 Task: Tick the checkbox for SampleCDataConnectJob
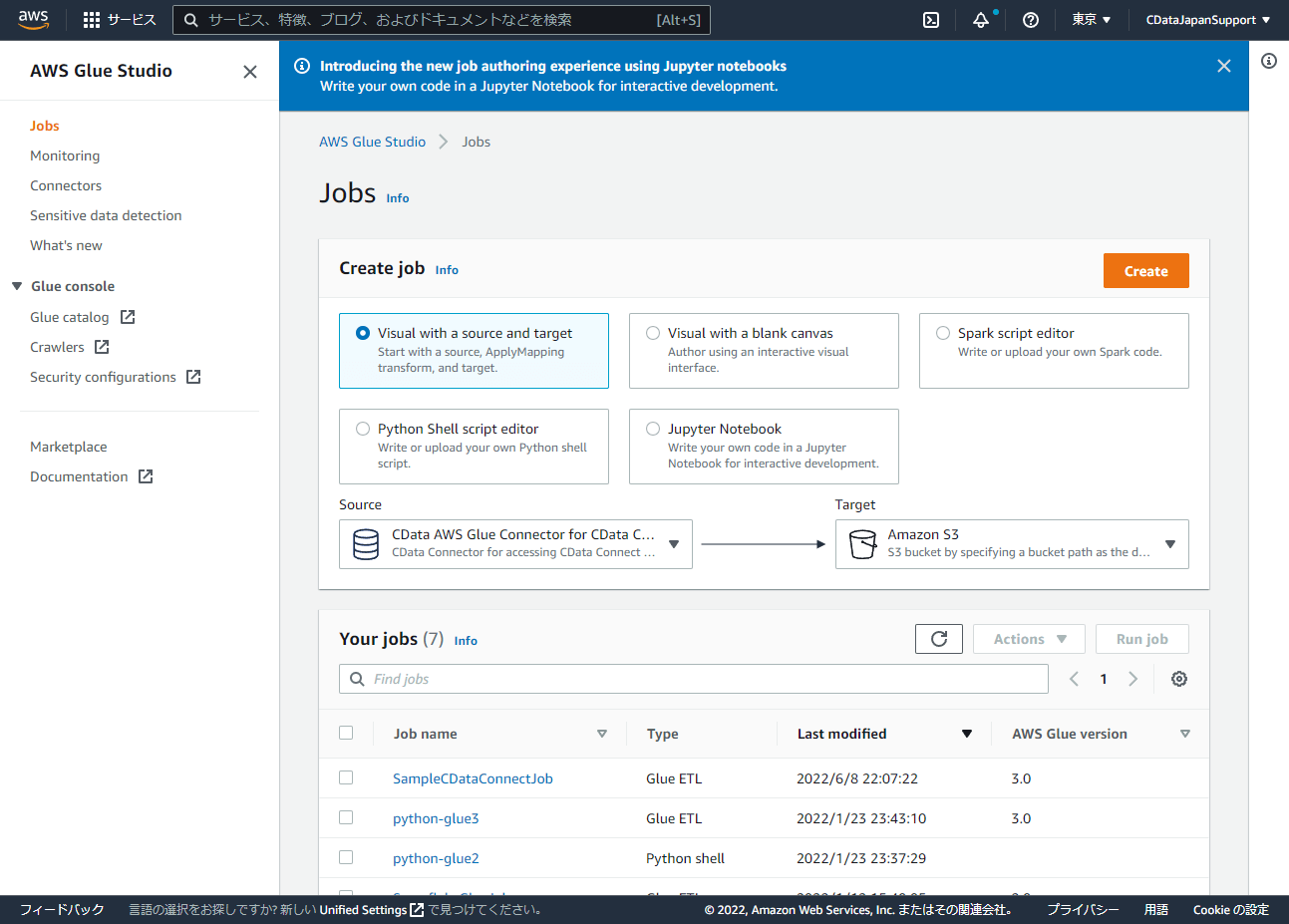click(346, 777)
